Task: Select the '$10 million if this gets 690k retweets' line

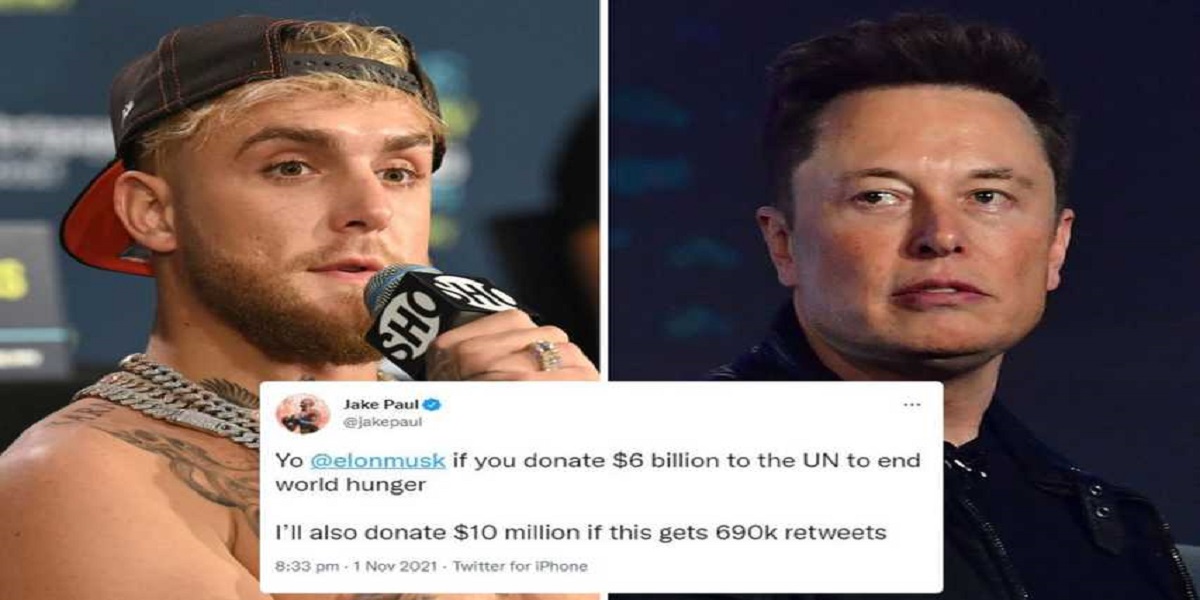Action: pos(581,532)
